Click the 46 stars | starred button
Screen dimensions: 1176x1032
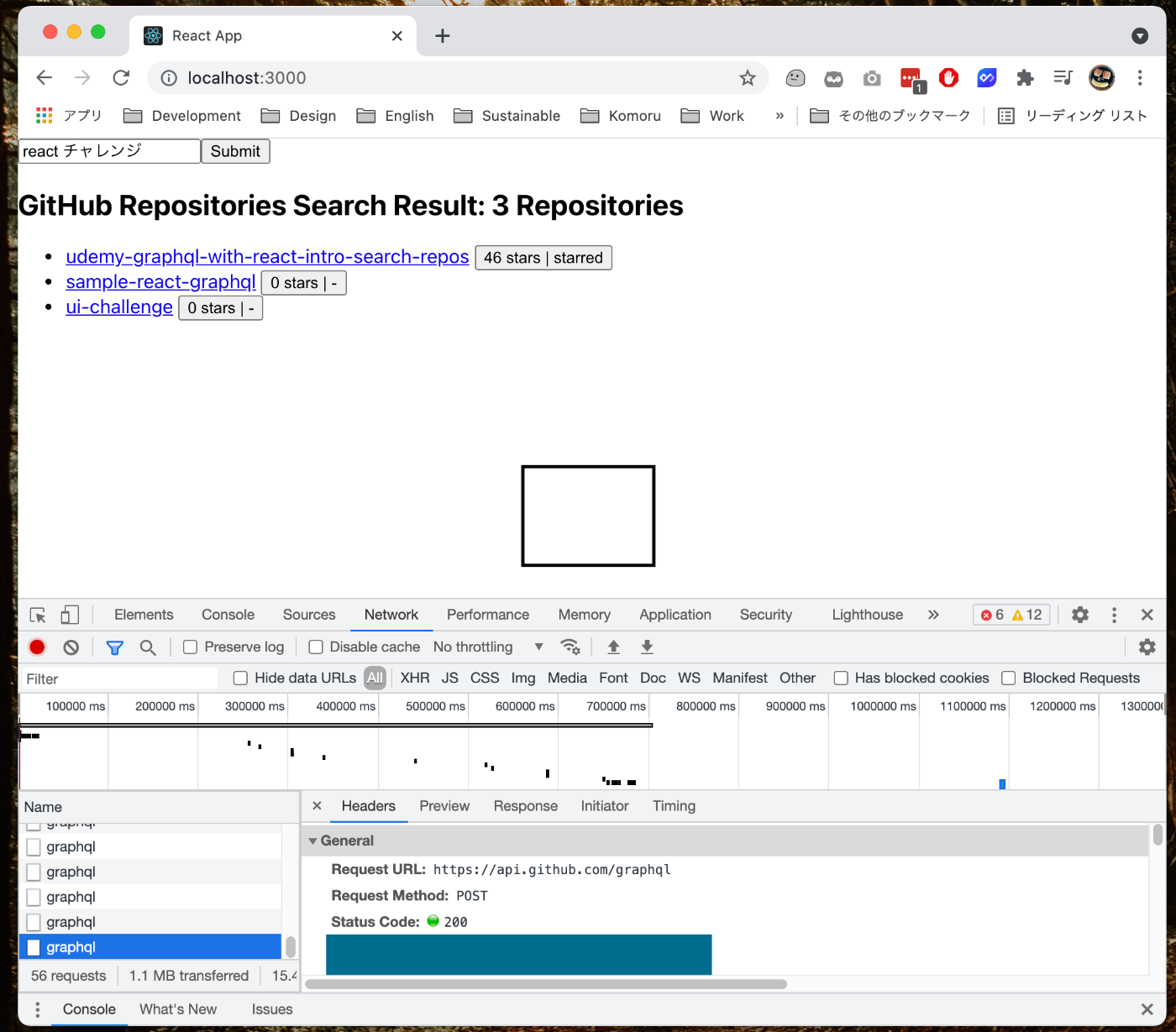[x=543, y=258]
